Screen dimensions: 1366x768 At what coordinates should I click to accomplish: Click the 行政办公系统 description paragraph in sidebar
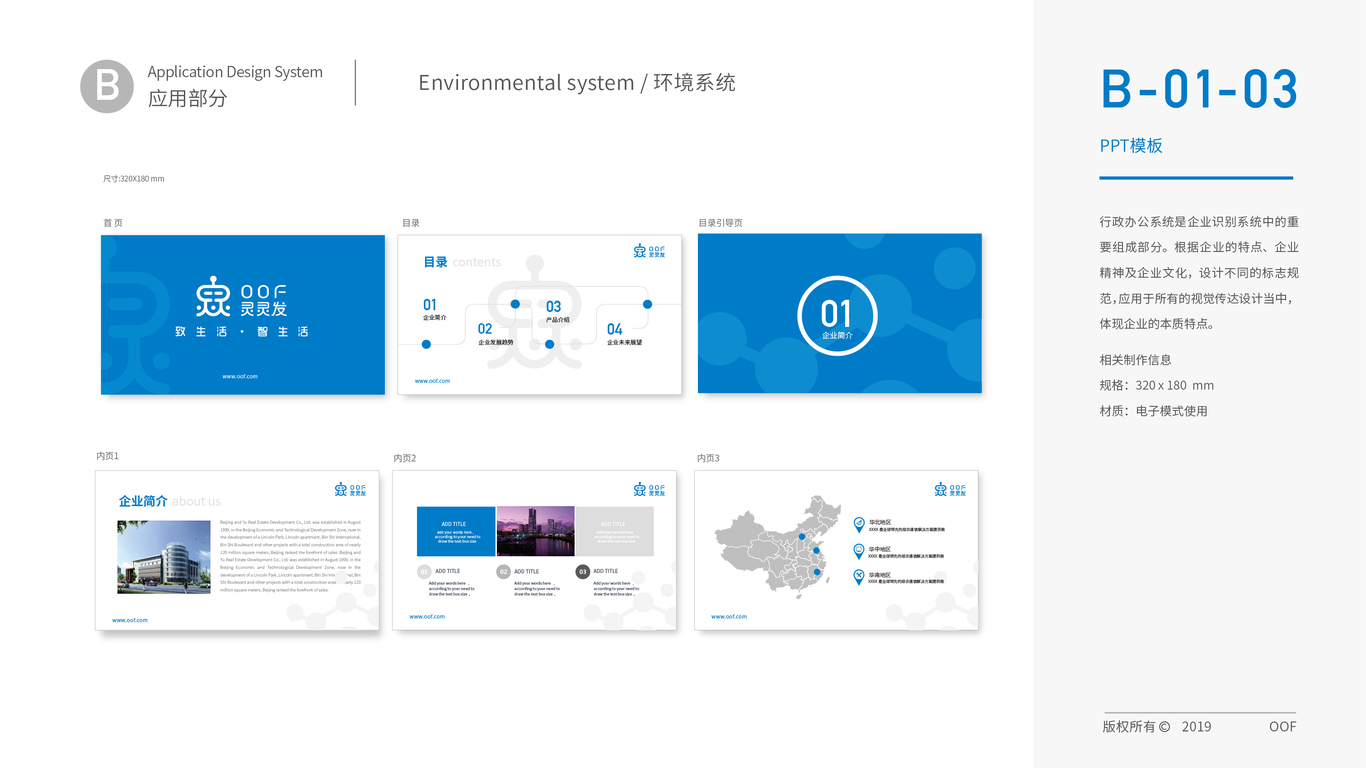1199,273
